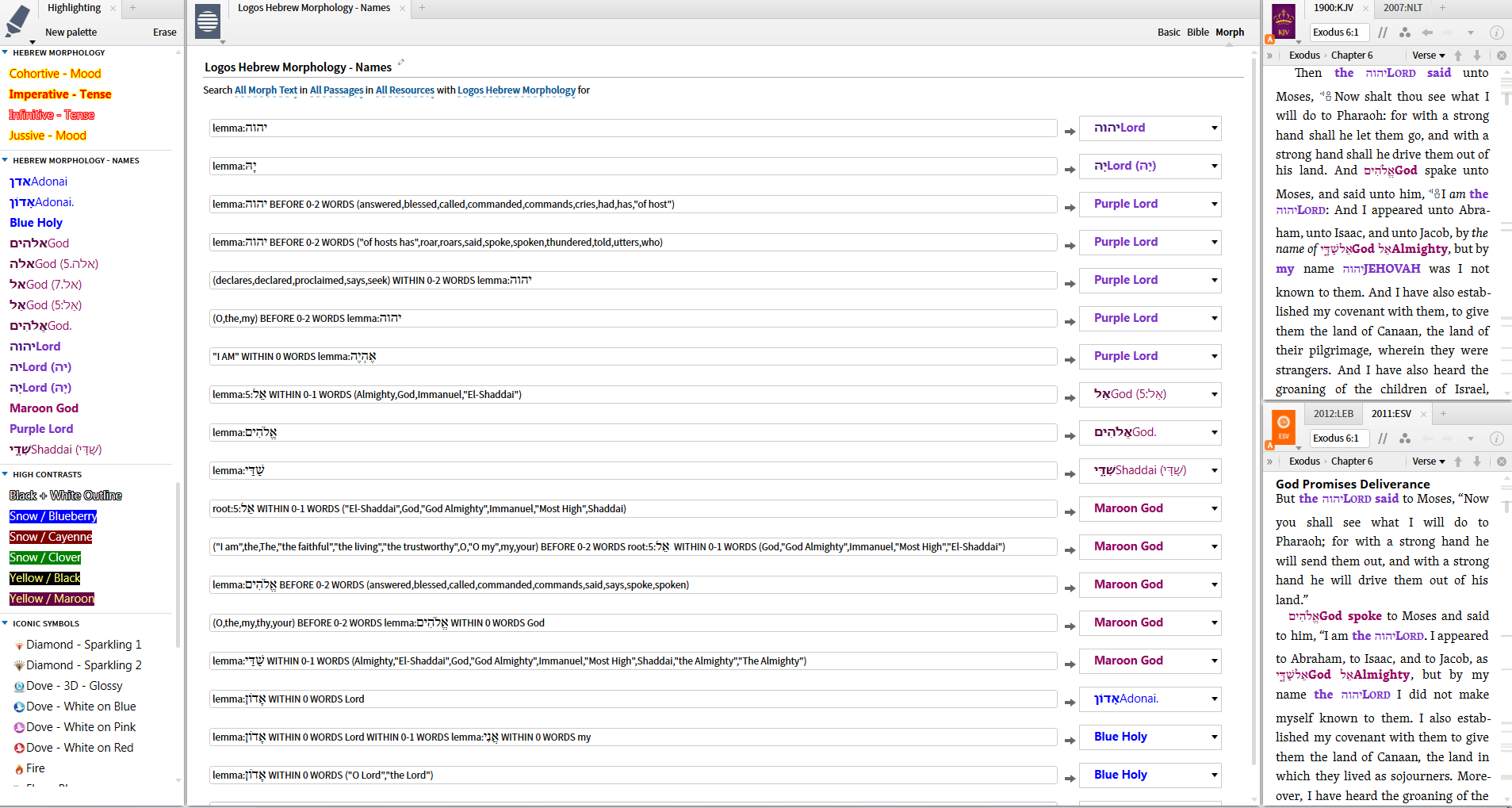
Task: Click the All Passages link
Action: 336,90
